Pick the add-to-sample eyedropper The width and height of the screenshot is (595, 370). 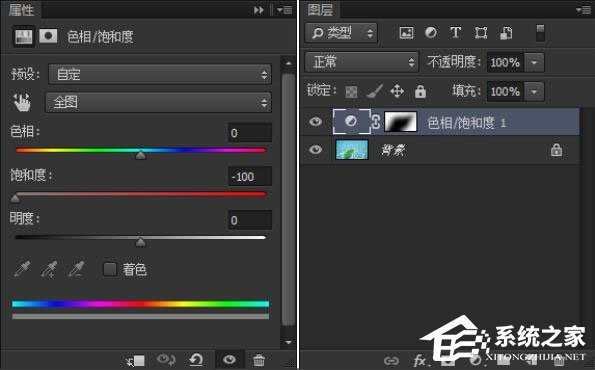49,269
